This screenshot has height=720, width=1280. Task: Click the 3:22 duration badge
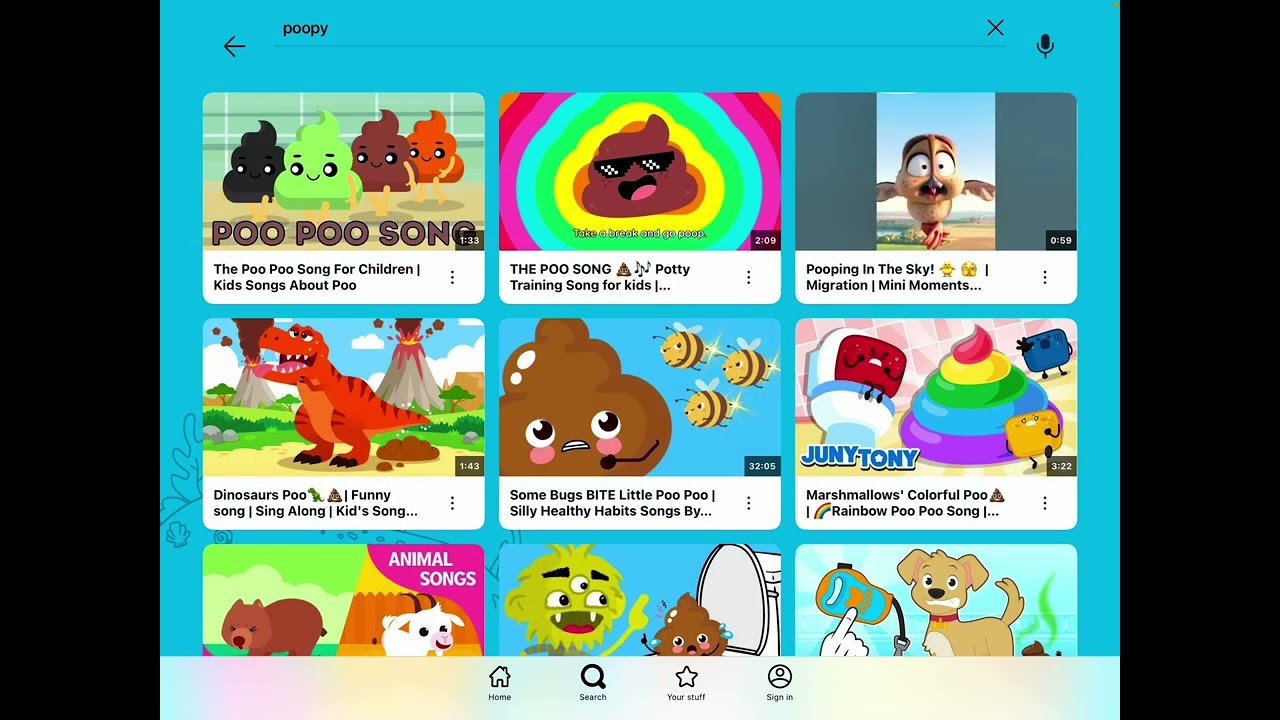1062,466
